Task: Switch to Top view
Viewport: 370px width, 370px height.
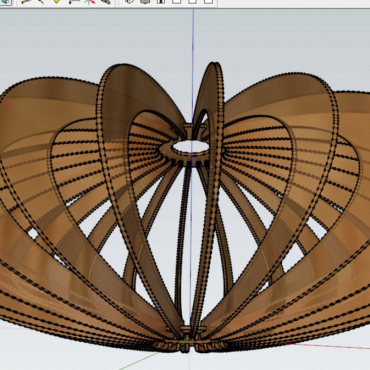Action: [x=145, y=1]
